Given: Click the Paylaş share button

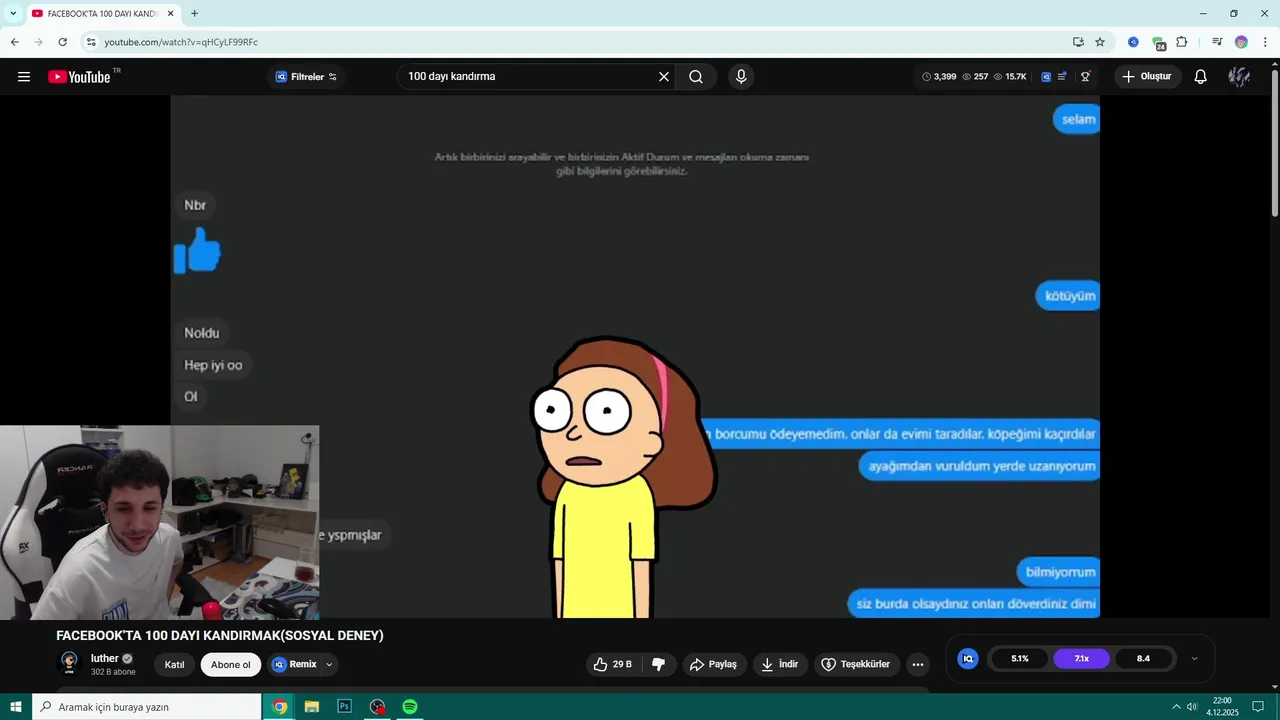Looking at the screenshot, I should click(x=713, y=664).
